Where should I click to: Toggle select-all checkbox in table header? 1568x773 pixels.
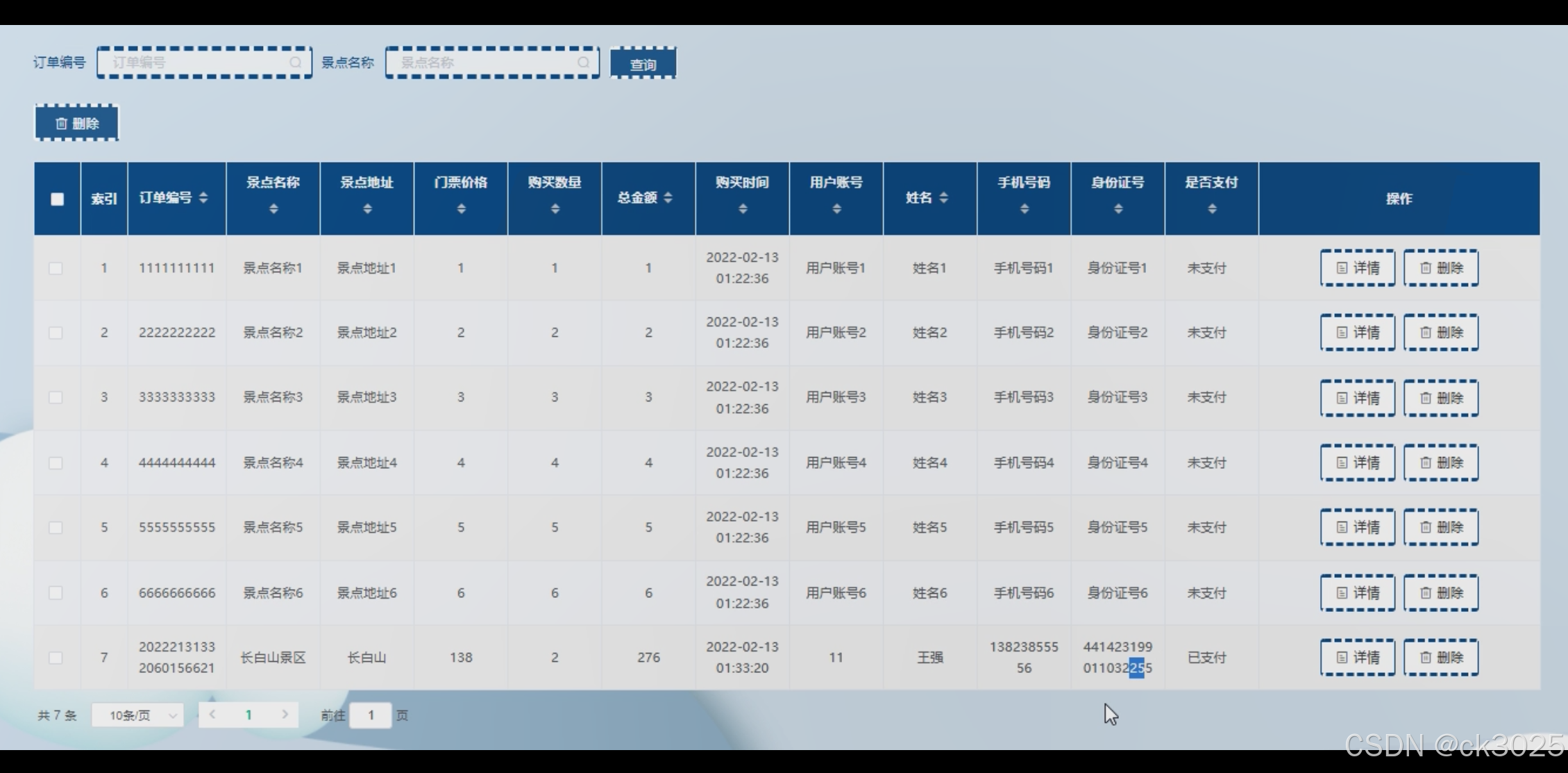(58, 199)
